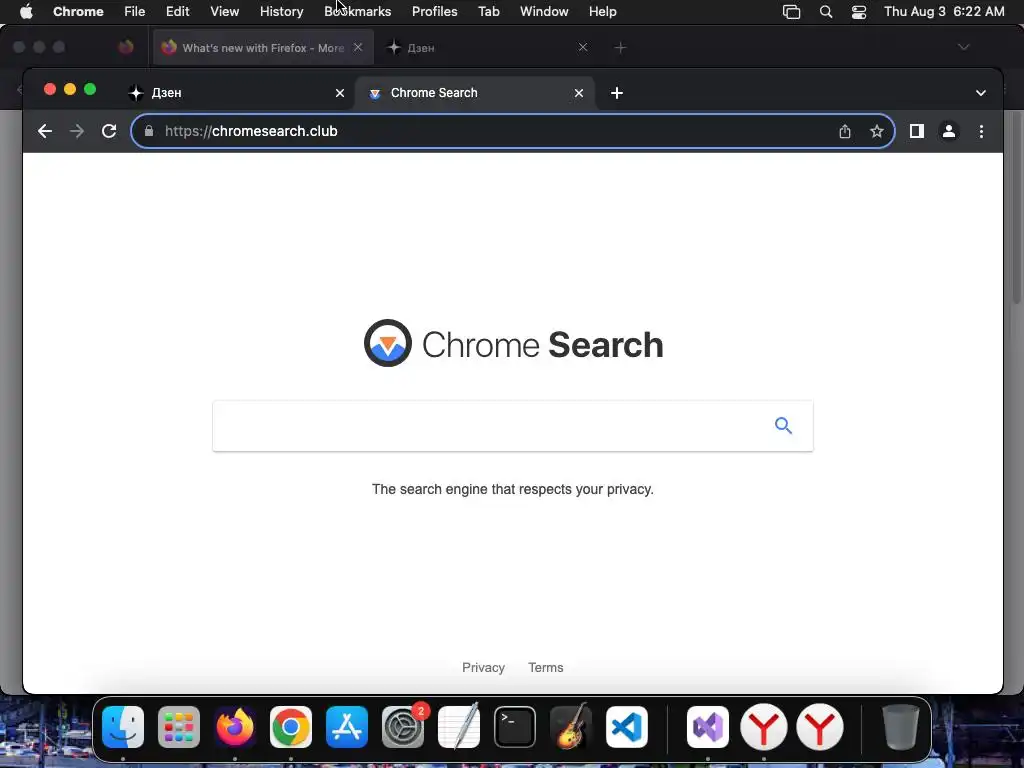
Task: Open Spotlight search in menu bar
Action: tap(825, 12)
